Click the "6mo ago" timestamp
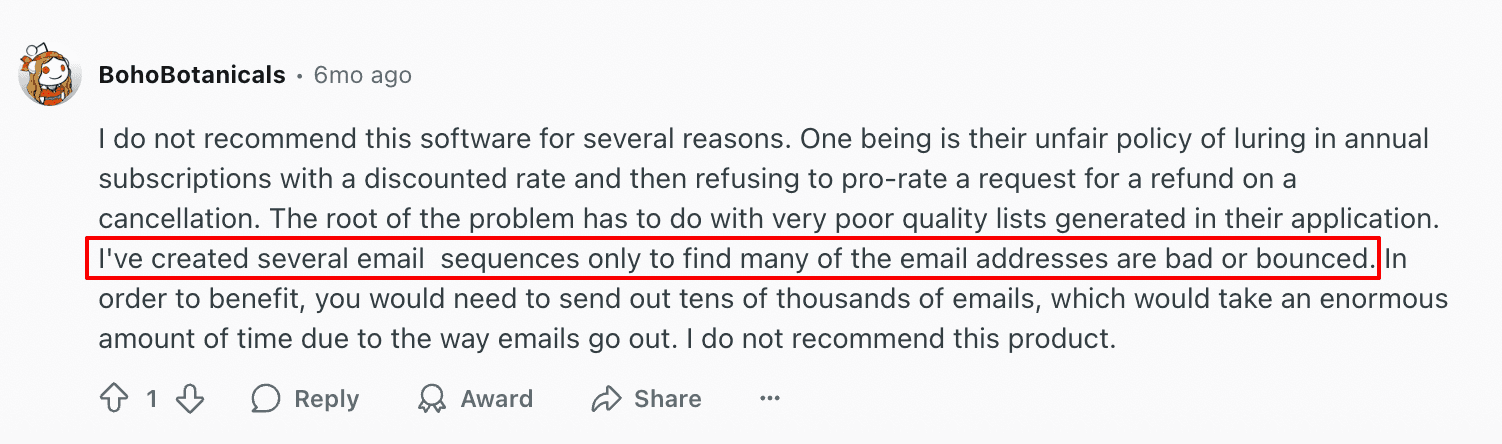Viewport: 1502px width, 444px height. [x=362, y=75]
